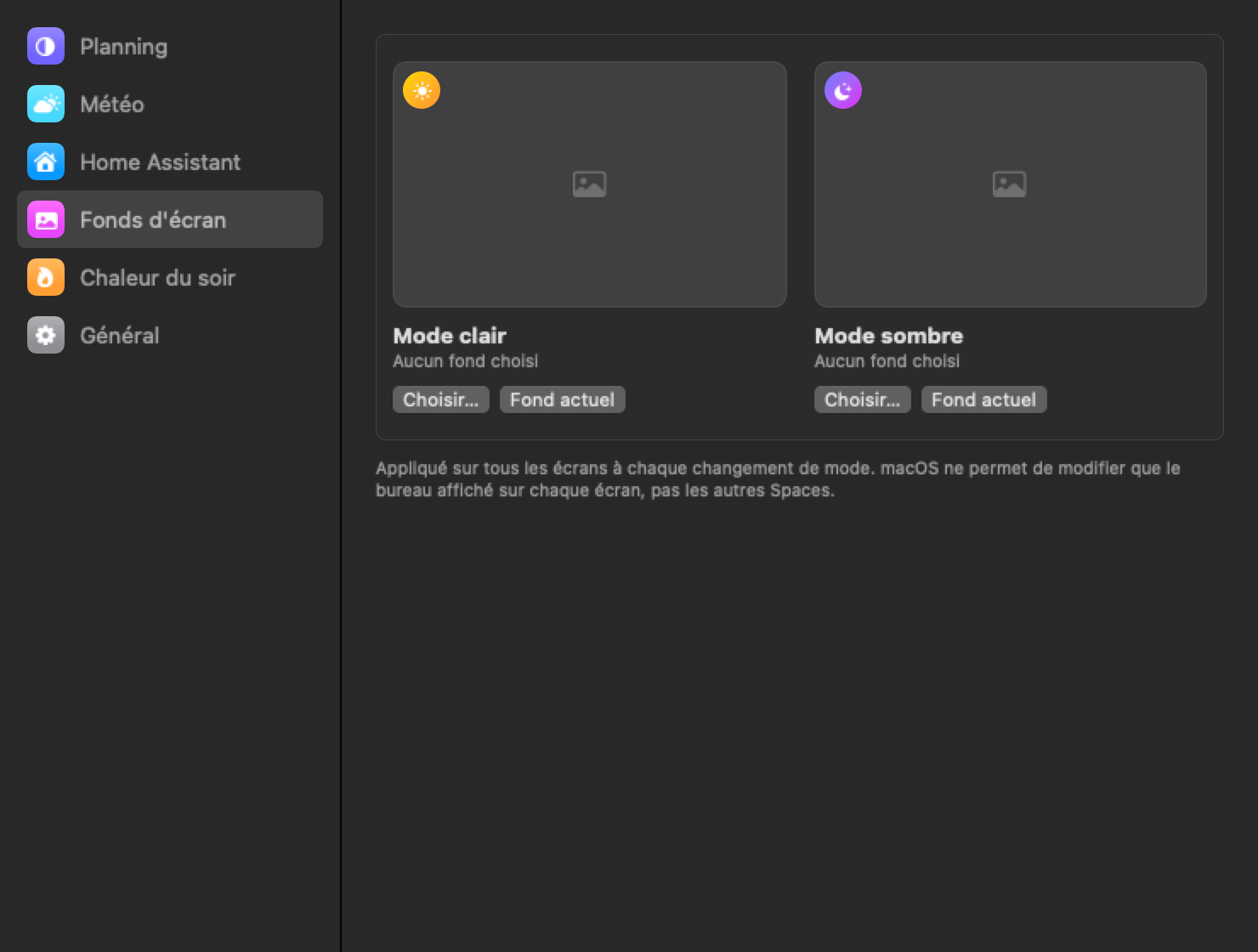Click the Général gear icon

[46, 335]
